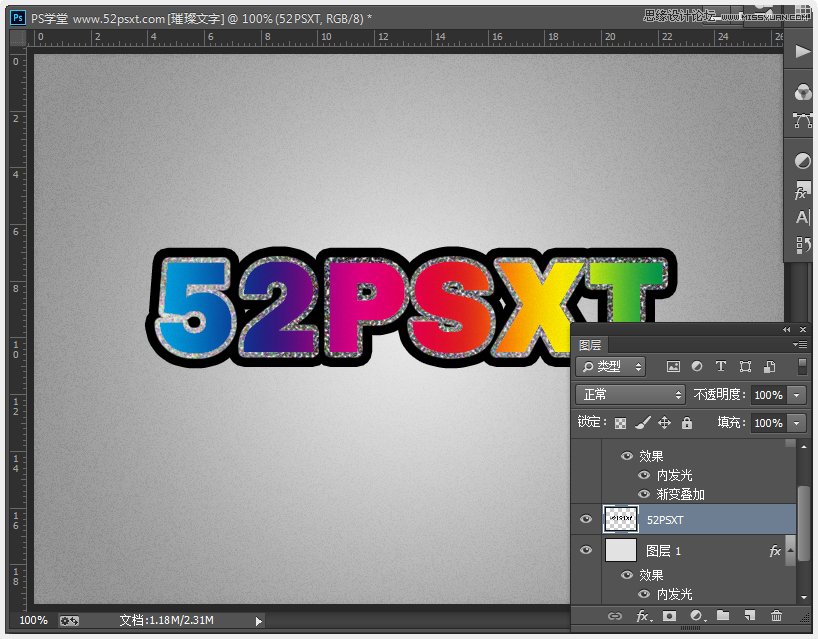This screenshot has width=818, height=639.
Task: Add layer style fx button at bottom
Action: 644,616
